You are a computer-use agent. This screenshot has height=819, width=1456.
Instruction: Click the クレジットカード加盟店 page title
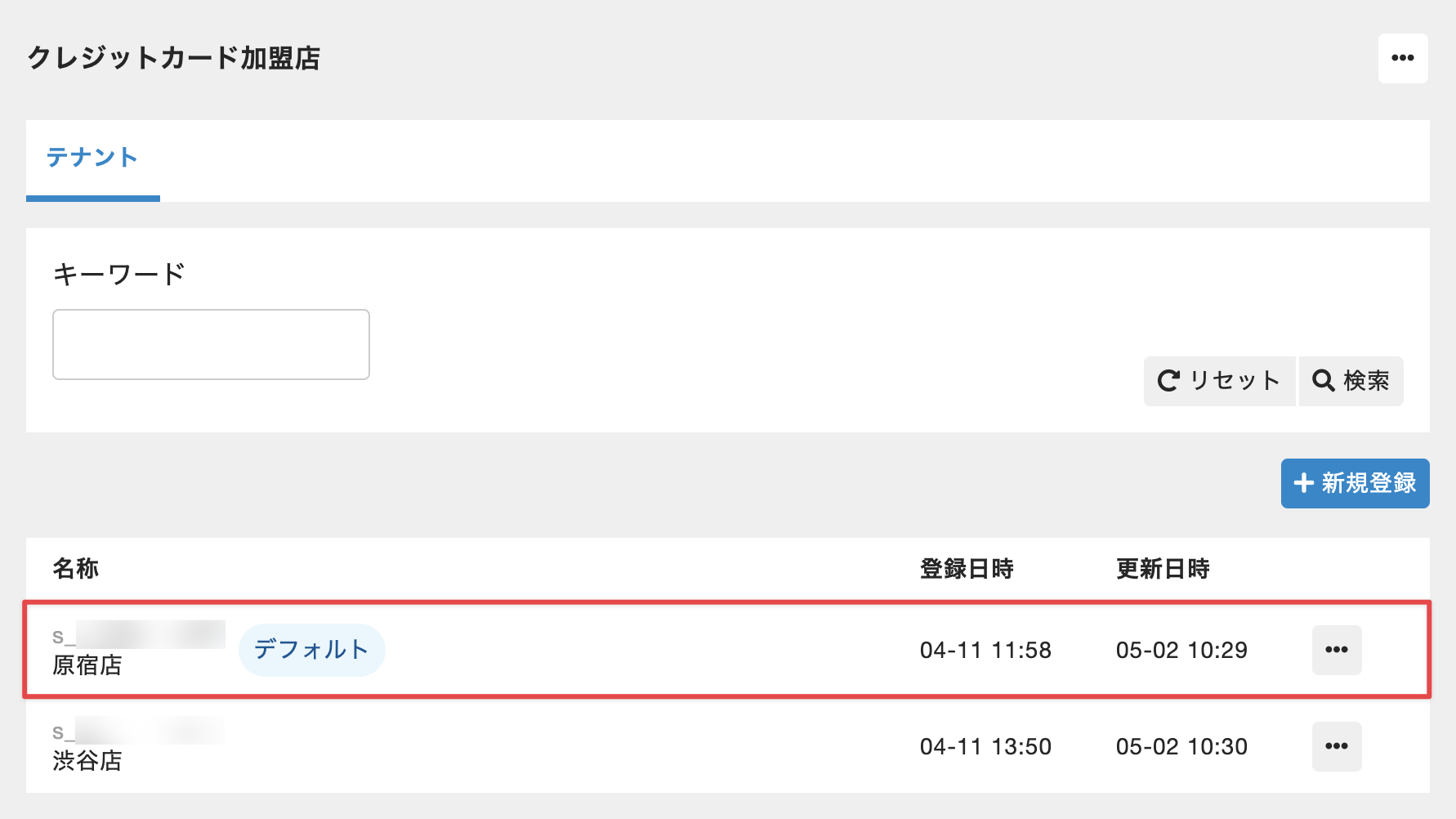coord(174,58)
